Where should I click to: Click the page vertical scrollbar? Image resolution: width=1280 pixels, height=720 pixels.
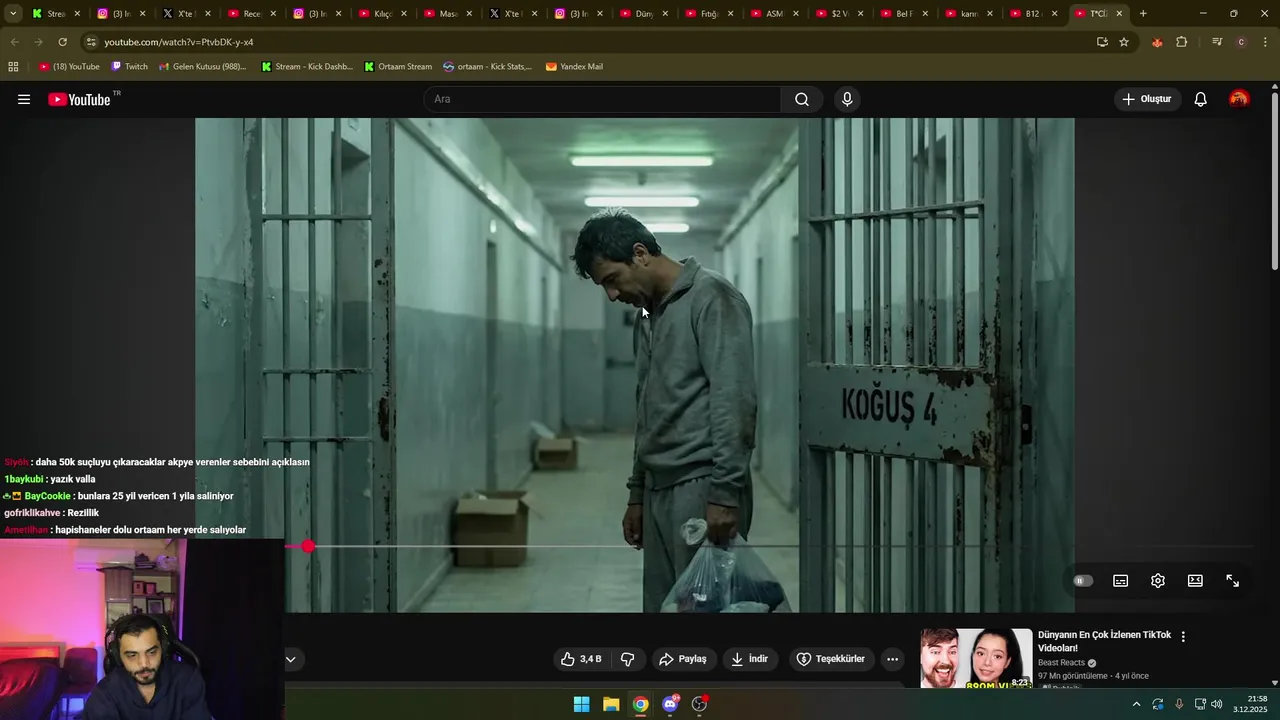click(1274, 180)
